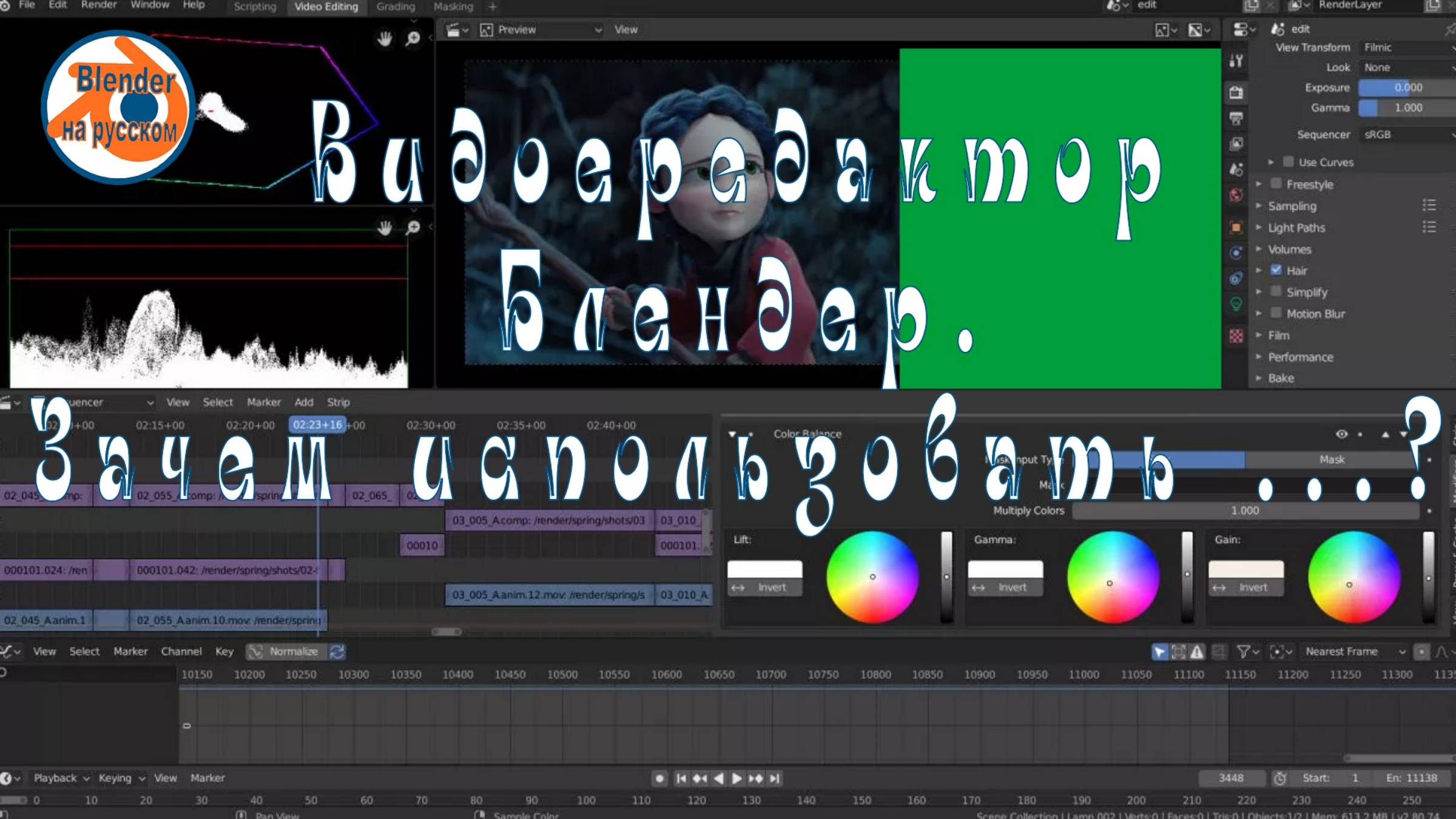Disable the Hair checkbox
Image resolution: width=1456 pixels, height=819 pixels.
pyautogui.click(x=1276, y=271)
